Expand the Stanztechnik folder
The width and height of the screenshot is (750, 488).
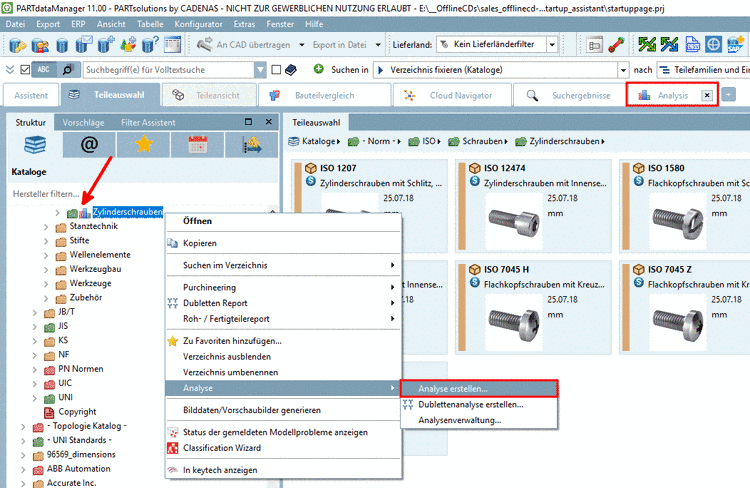tap(46, 227)
